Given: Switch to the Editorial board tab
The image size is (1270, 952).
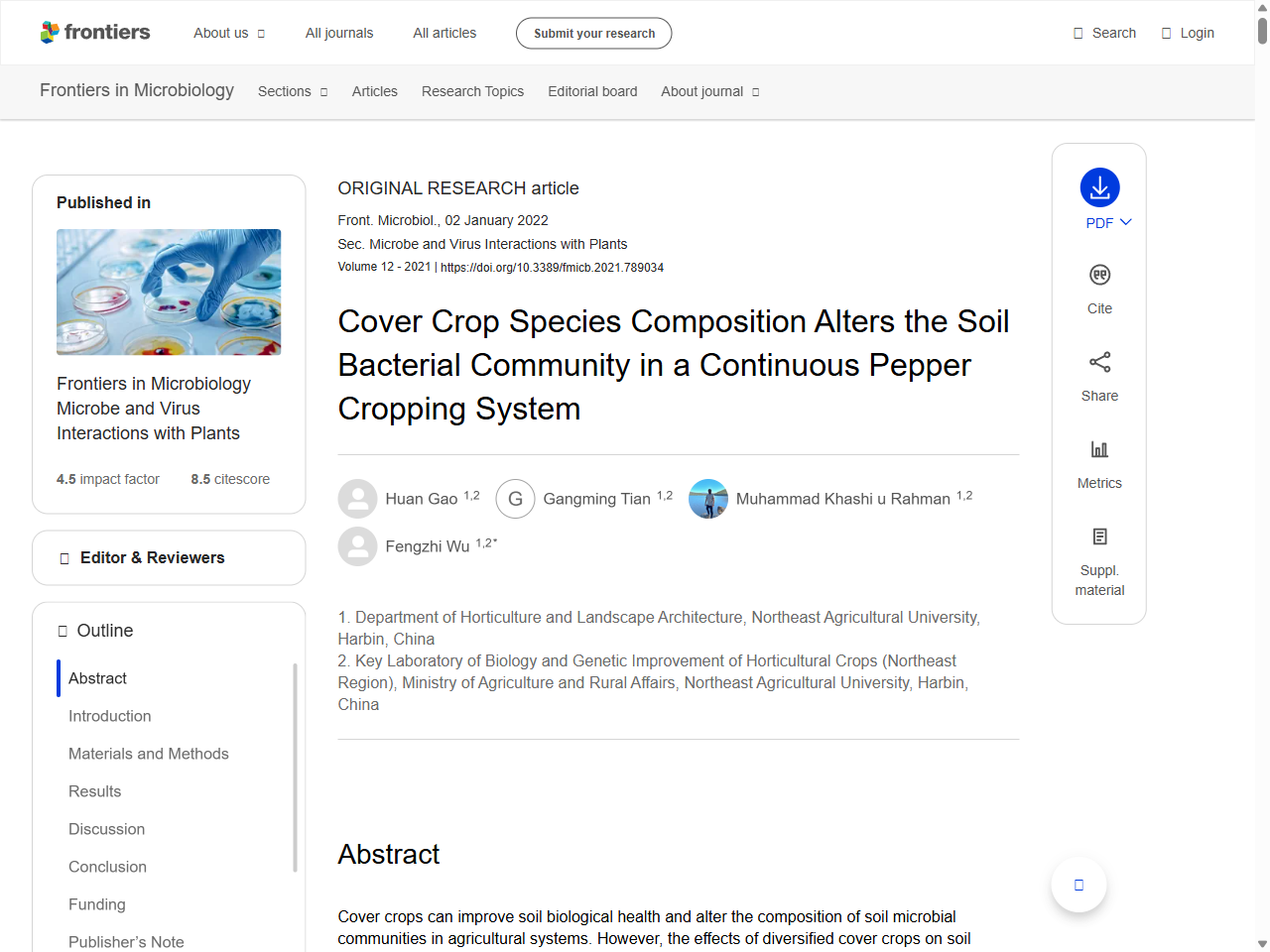Looking at the screenshot, I should [x=592, y=91].
